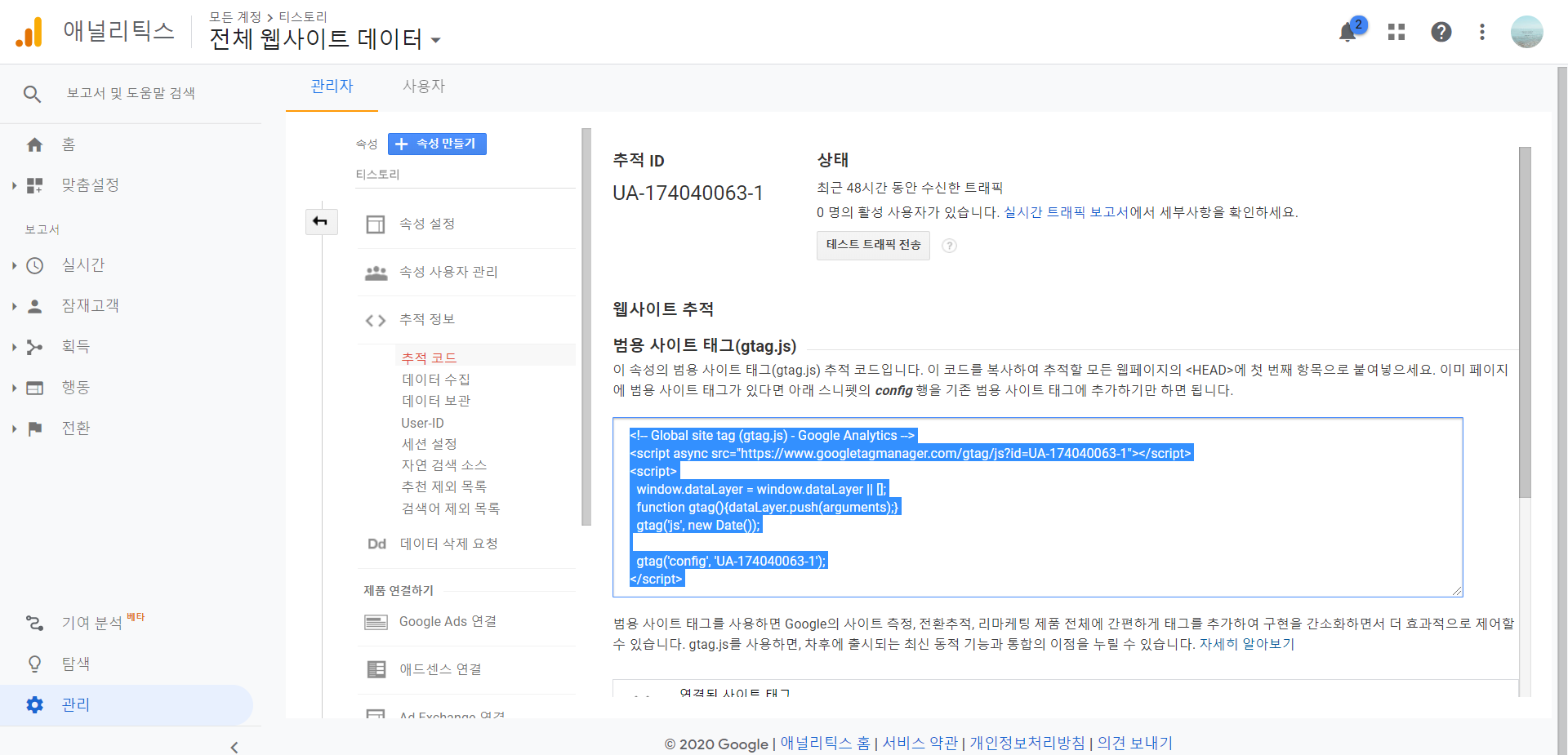The width and height of the screenshot is (1568, 755).
Task: Expand the 실시간 reports section
Action: tap(14, 265)
